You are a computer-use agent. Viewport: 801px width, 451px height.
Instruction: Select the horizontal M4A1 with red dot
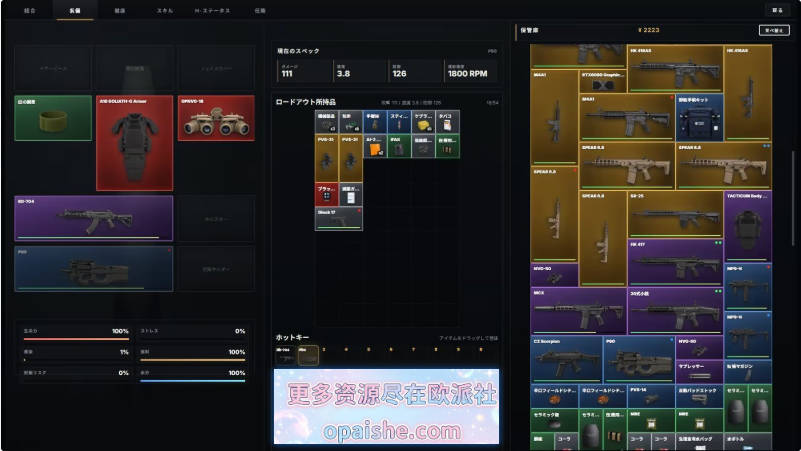coord(627,117)
